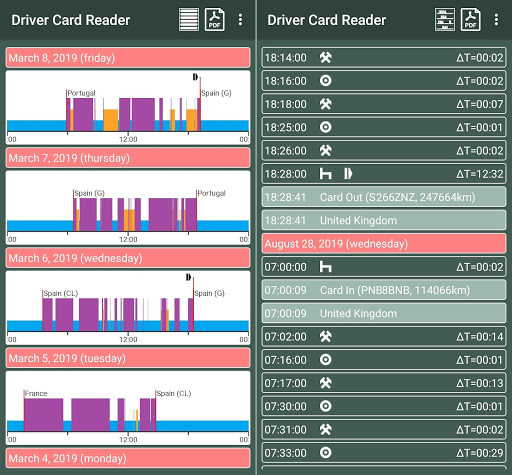Screen dimensions: 512x475
Task: Switch to chart view in right panel
Action: pyautogui.click(x=445, y=20)
